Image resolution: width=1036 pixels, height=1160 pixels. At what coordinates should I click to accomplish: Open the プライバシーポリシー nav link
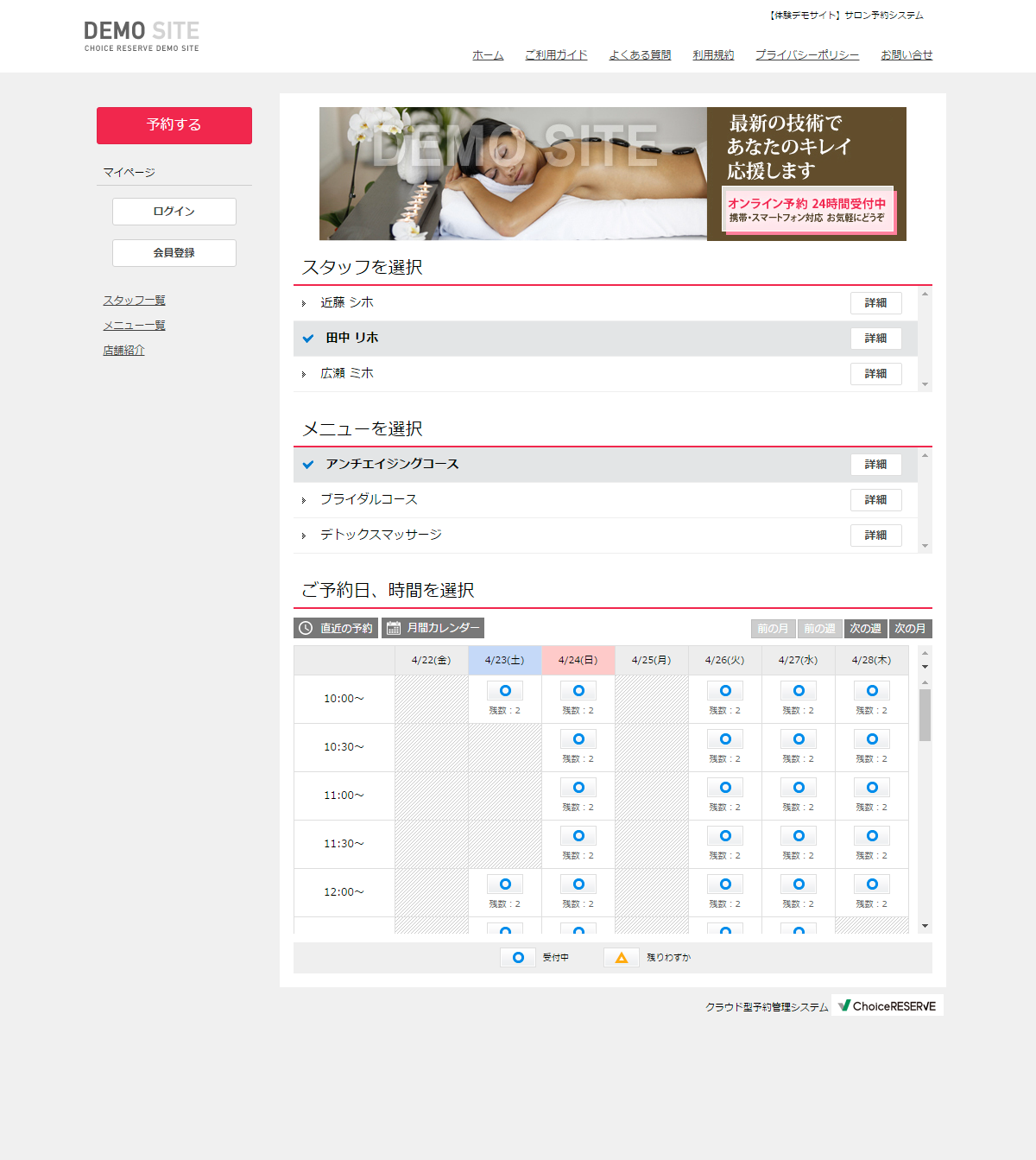pyautogui.click(x=807, y=55)
